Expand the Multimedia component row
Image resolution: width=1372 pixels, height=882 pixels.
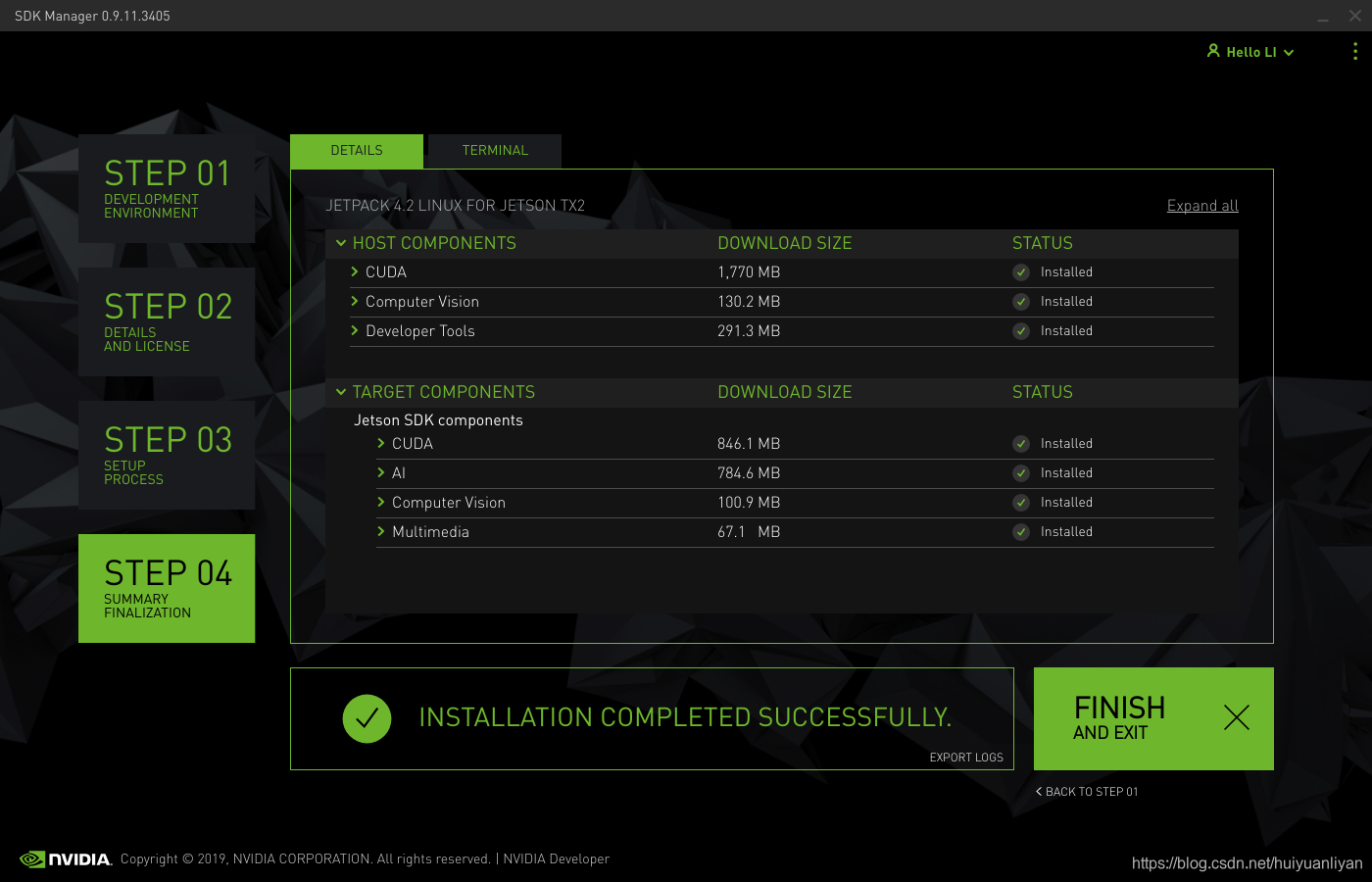381,531
